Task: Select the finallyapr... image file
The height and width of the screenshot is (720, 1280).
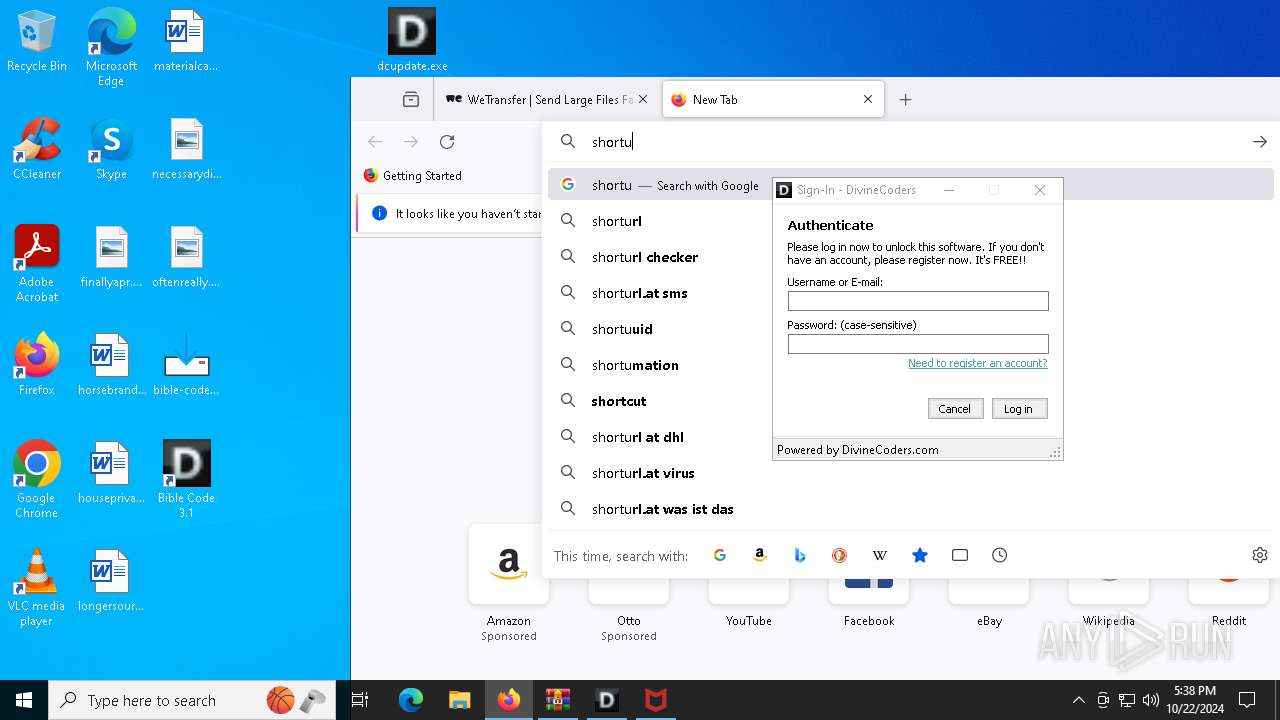Action: tap(111, 258)
